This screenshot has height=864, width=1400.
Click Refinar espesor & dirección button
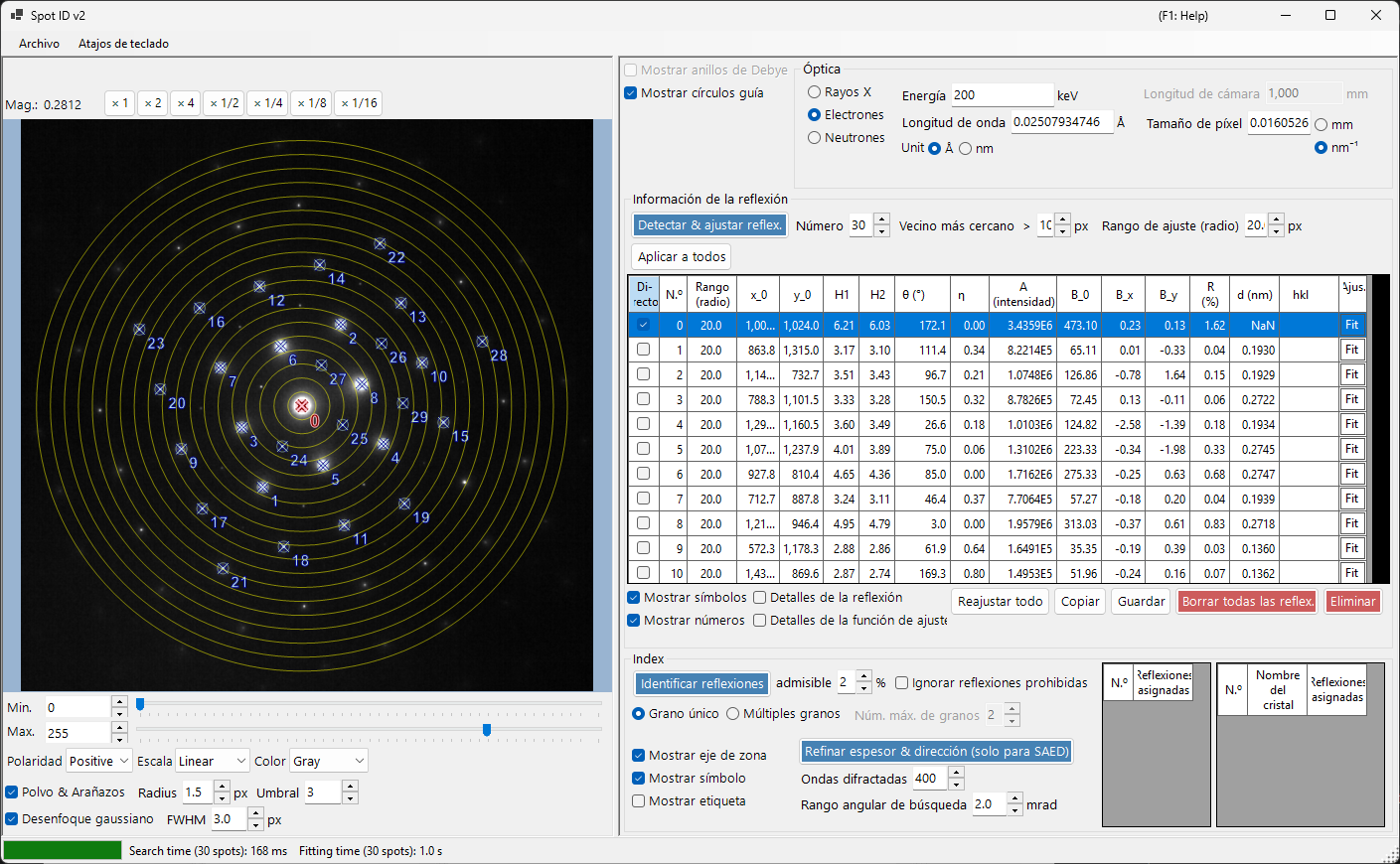coord(937,752)
